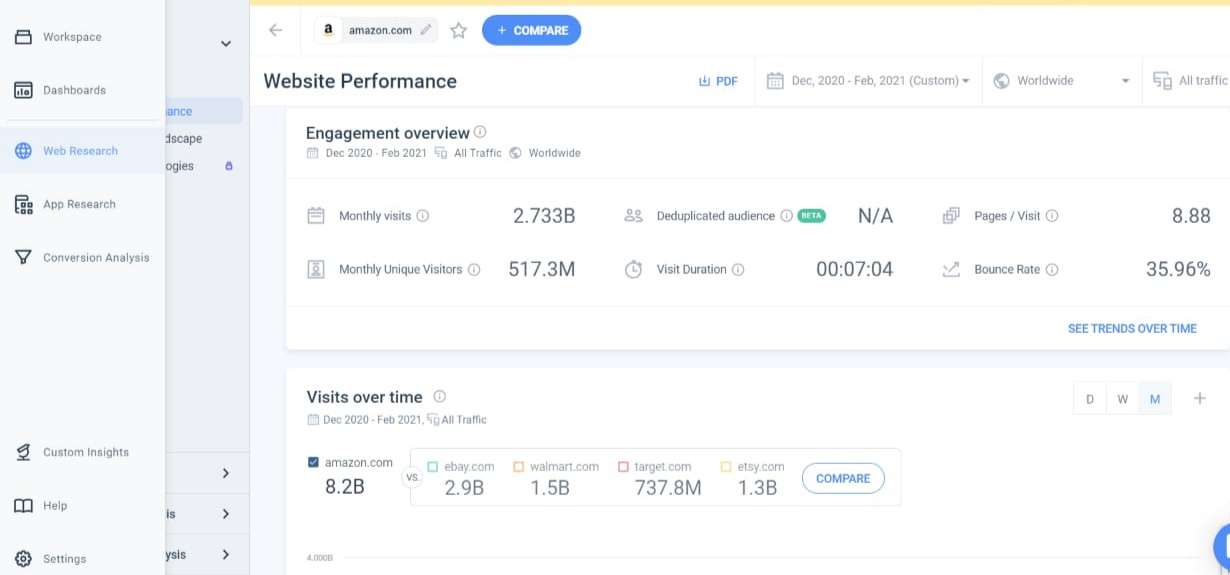Download the report as PDF
Screen dimensions: 1230x575
point(718,81)
